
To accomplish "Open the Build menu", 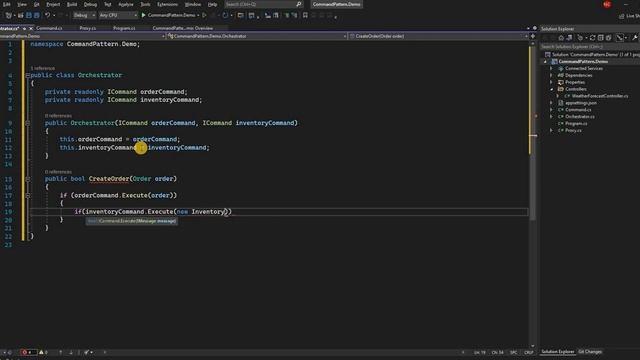I will pos(72,4).
